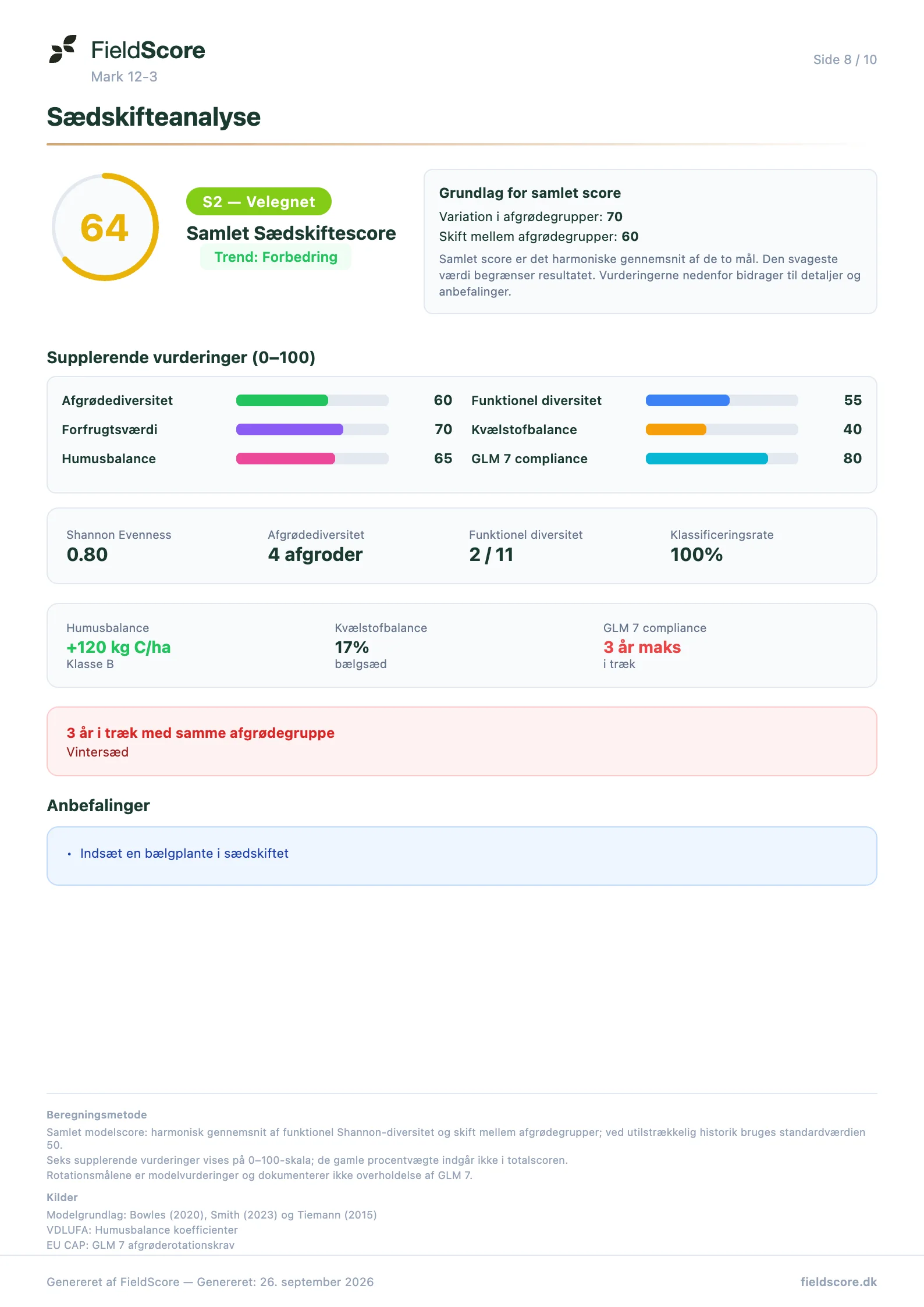Click the Vintersæd text in warning box
The height and width of the screenshot is (1307, 924).
[97, 752]
